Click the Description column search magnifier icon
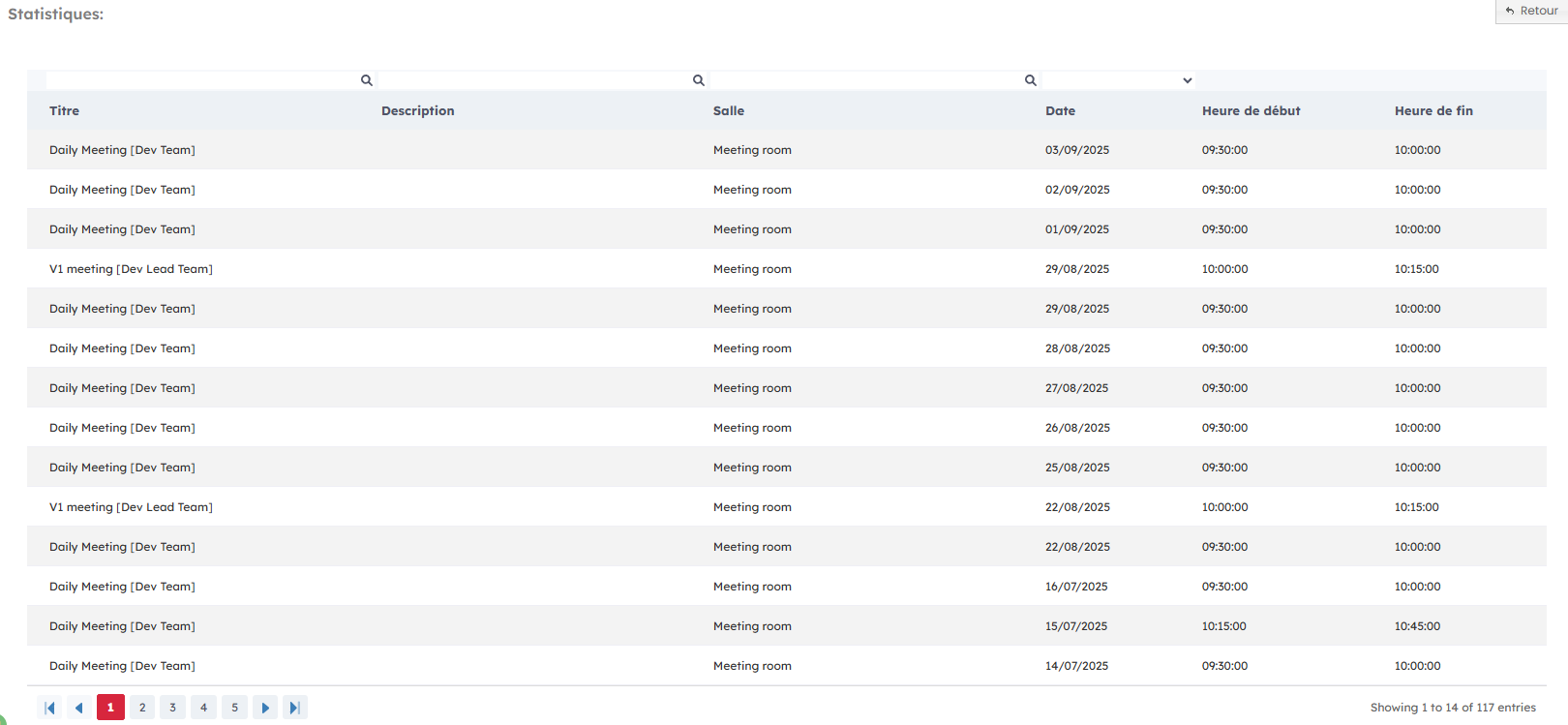 698,80
